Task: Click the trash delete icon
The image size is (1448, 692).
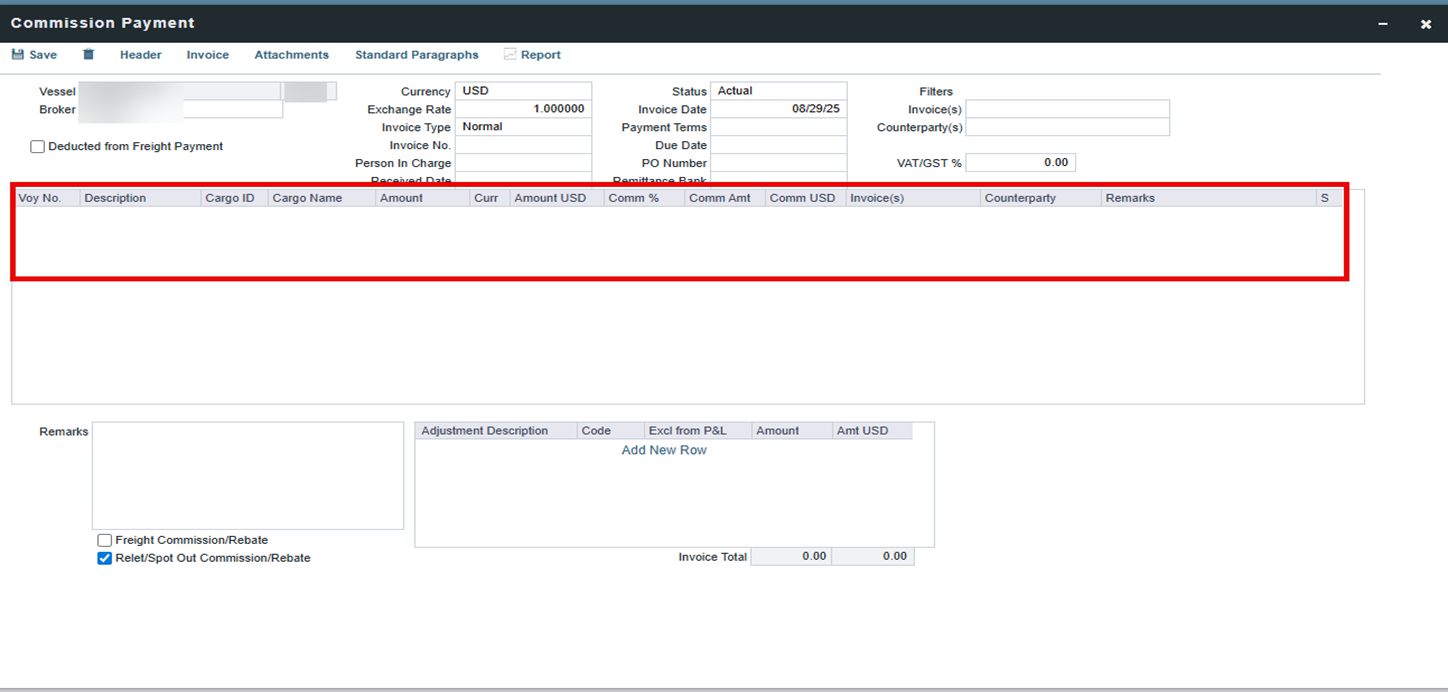Action: coord(88,55)
